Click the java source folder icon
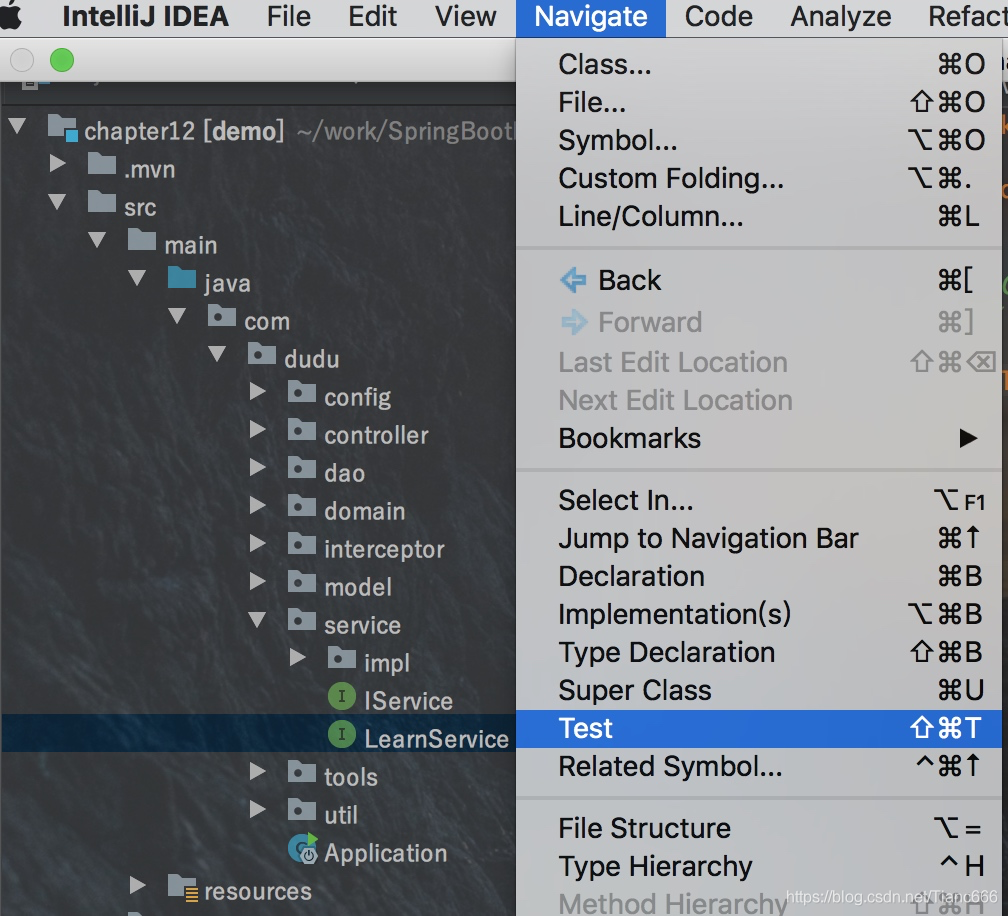This screenshot has height=916, width=1008. pyautogui.click(x=182, y=280)
